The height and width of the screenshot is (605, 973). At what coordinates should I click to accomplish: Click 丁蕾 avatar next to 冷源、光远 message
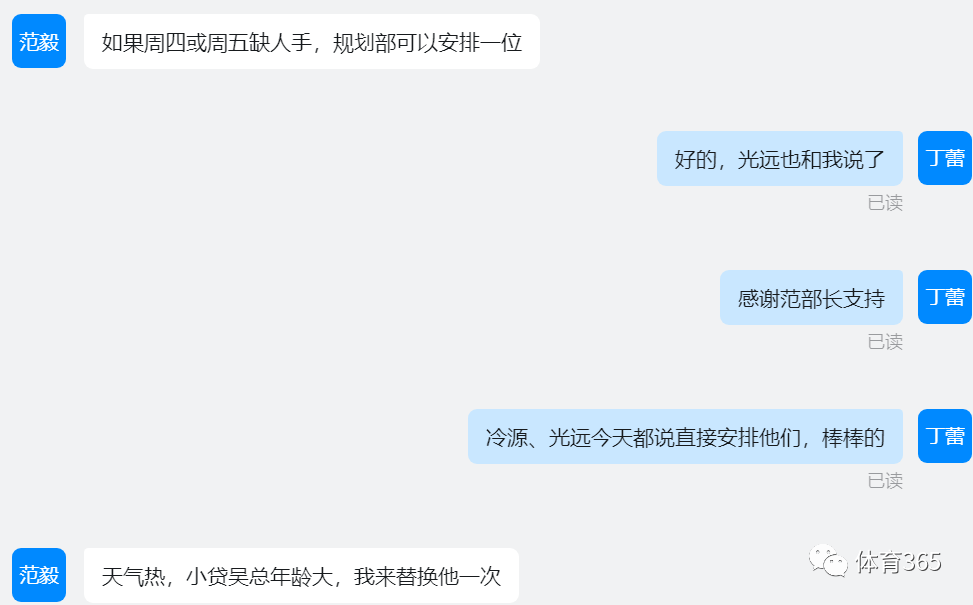pyautogui.click(x=944, y=436)
